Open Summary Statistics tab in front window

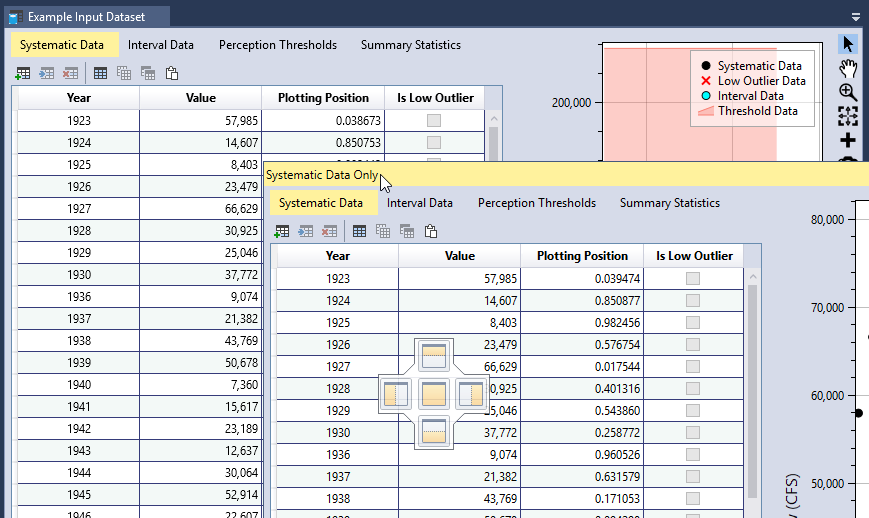coord(669,203)
